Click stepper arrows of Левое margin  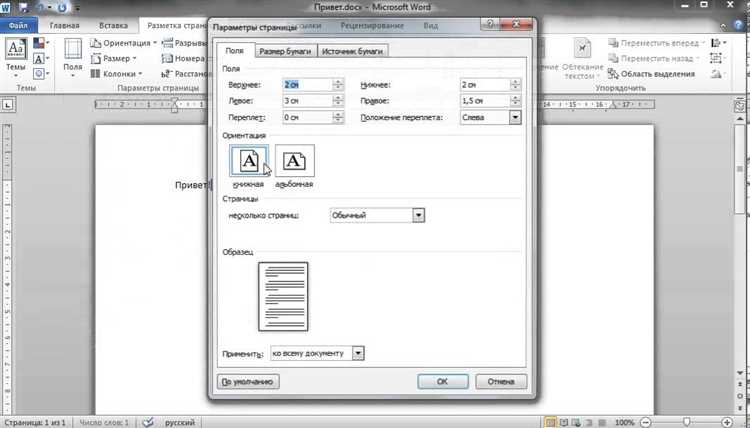click(x=338, y=101)
